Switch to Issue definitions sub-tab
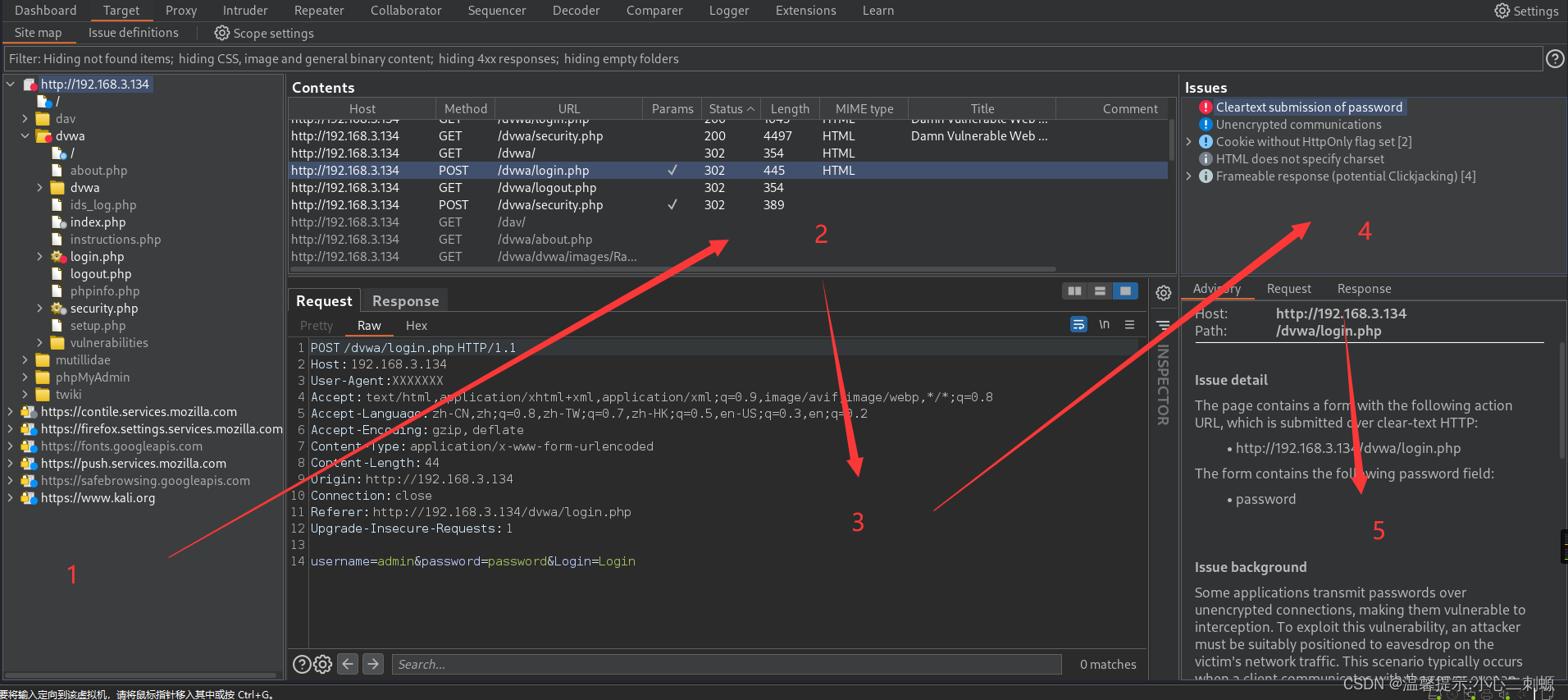The height and width of the screenshot is (700, 1568). coord(134,33)
